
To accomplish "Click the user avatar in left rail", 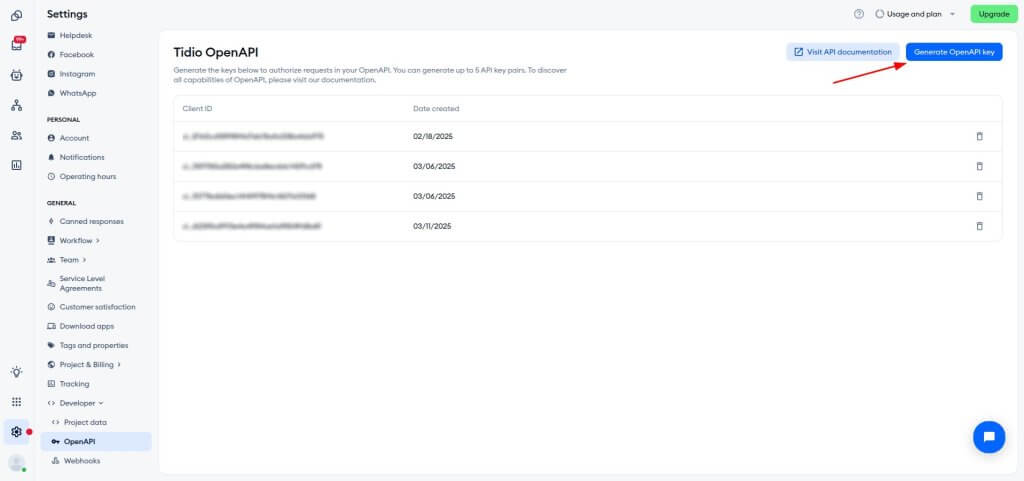I will [x=17, y=463].
